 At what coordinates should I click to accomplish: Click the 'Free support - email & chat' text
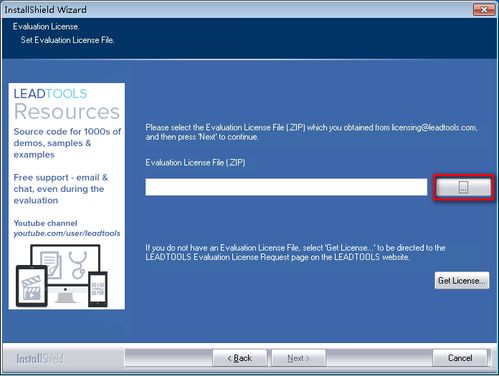[61, 189]
